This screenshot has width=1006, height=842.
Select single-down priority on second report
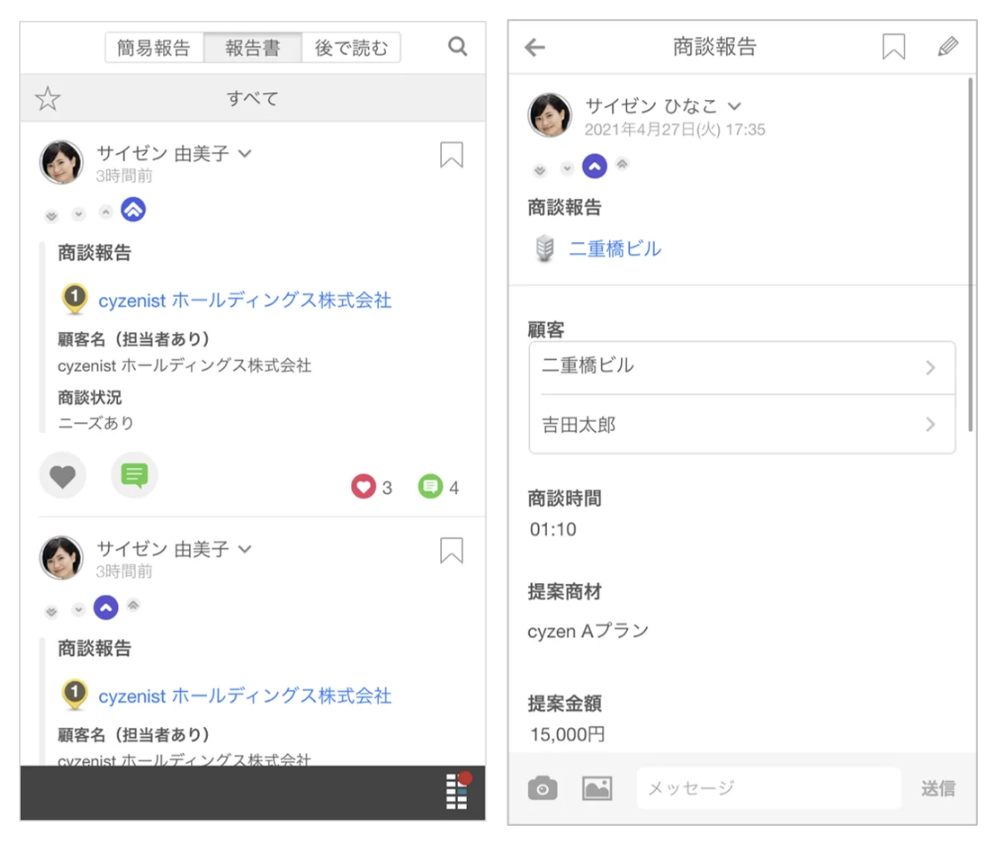pos(78,609)
